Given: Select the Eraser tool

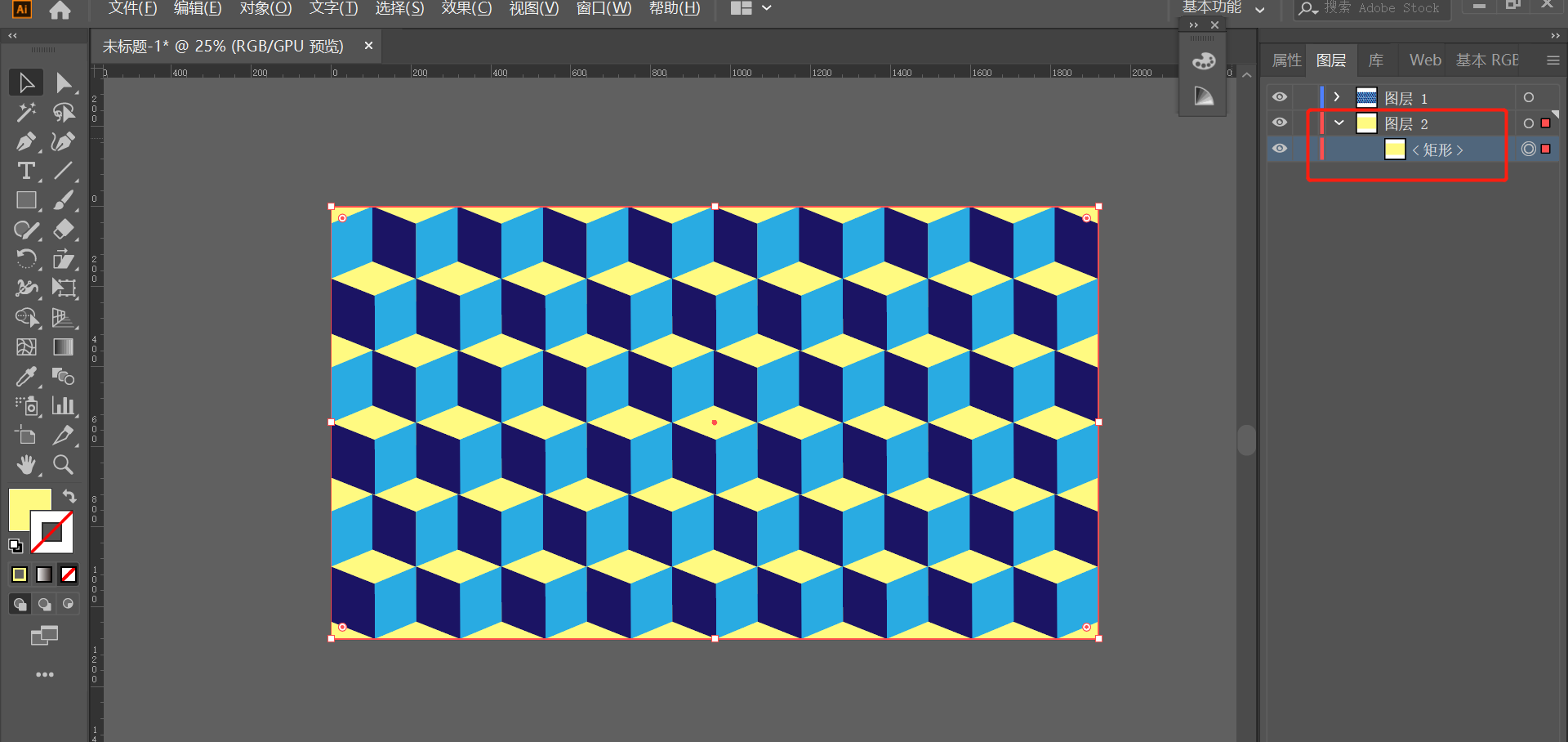Looking at the screenshot, I should (x=64, y=230).
